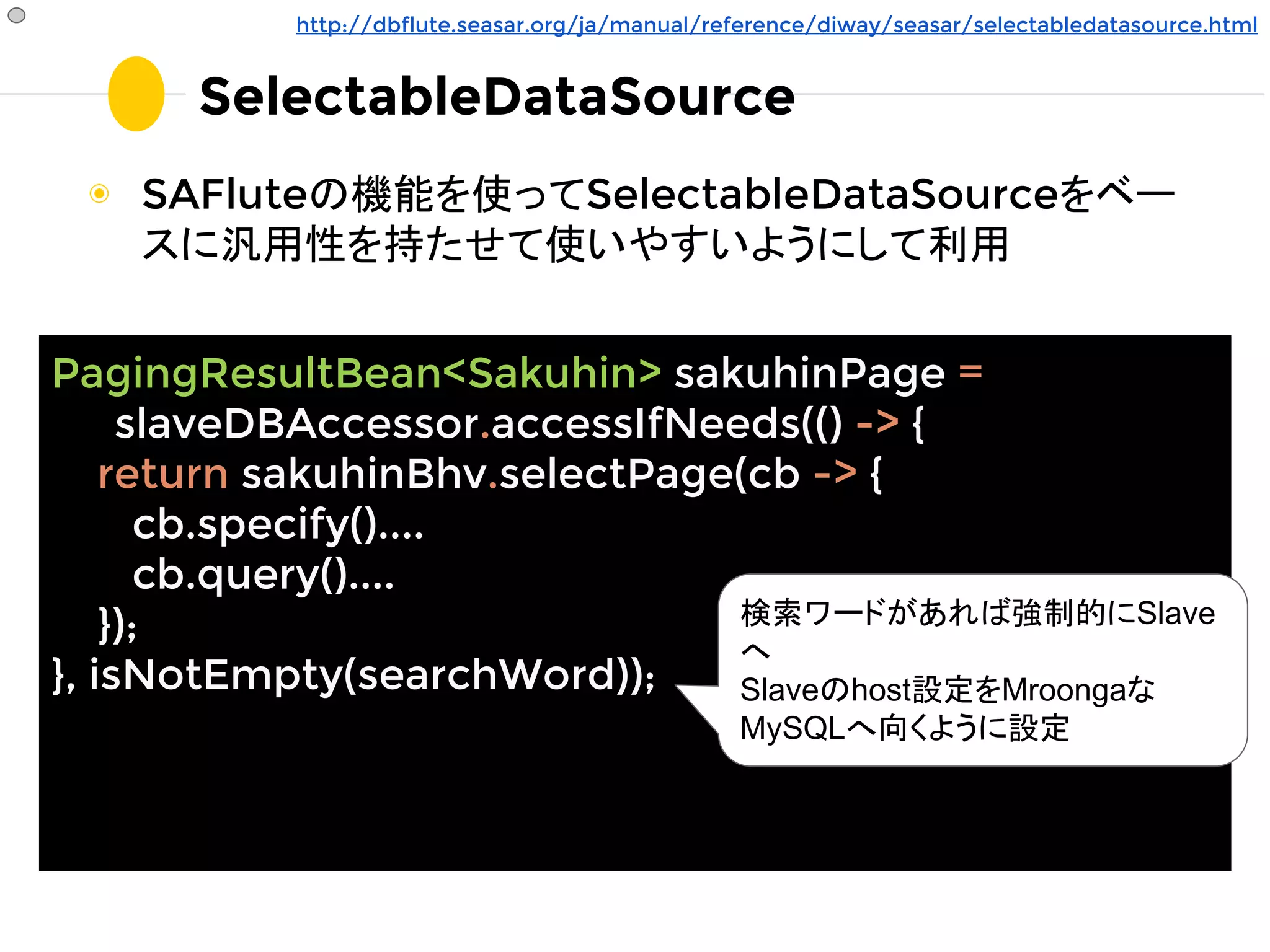
Task: Click the code line 'PagingResultBean<Sakuhin> sakuhinPage ='
Action: pos(518,374)
